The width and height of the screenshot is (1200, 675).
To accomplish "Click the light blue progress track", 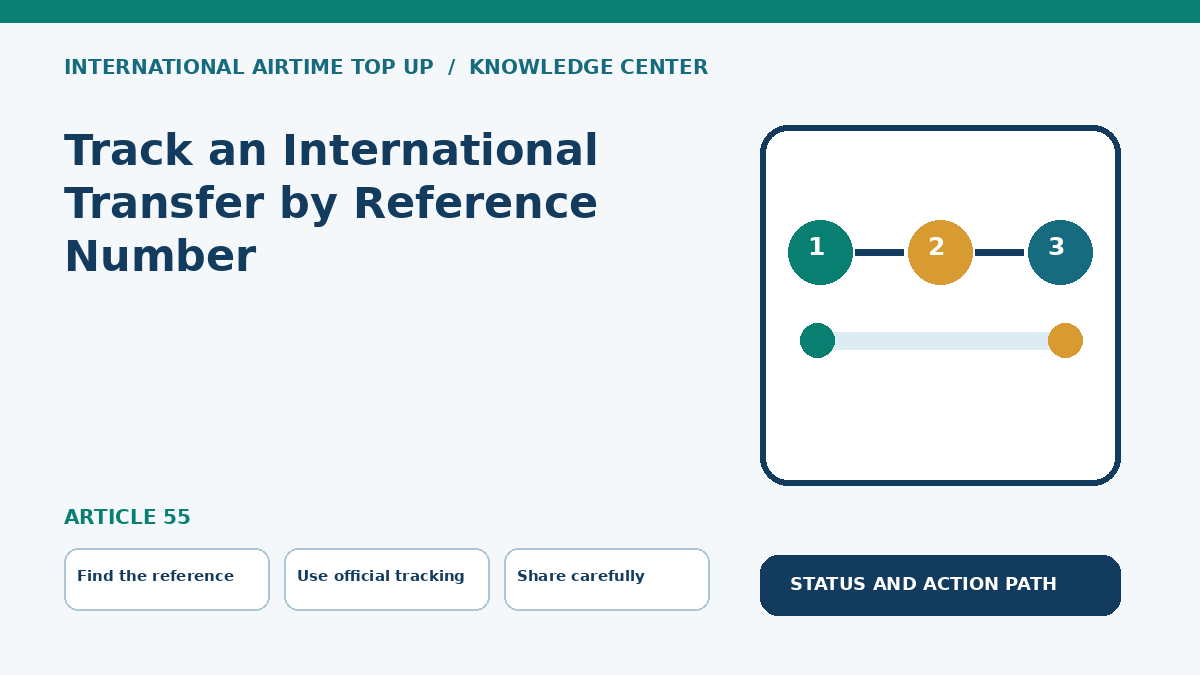I will click(x=941, y=341).
